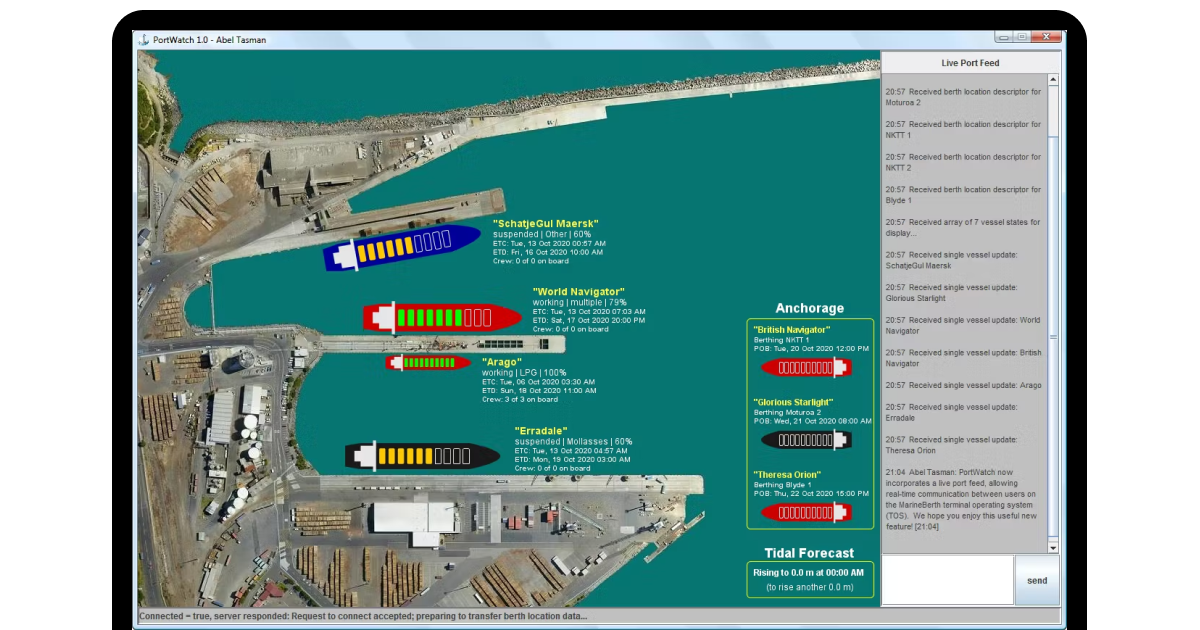The image size is (1200, 630).
Task: Click "(to rise another 0.0 m)" text
Action: 810,586
